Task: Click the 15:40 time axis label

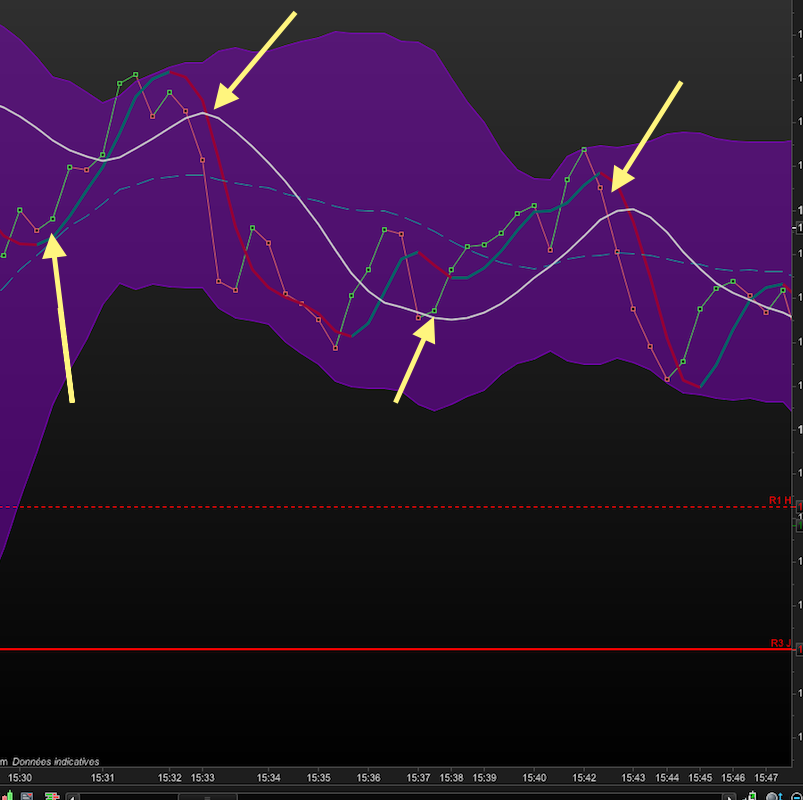Action: pyautogui.click(x=534, y=777)
